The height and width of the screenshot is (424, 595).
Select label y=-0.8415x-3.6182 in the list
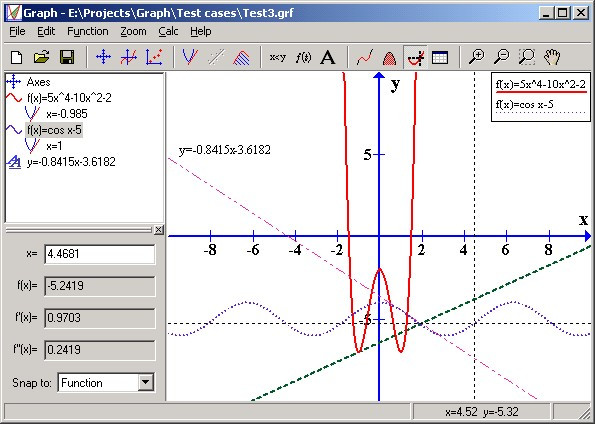[x=71, y=162]
